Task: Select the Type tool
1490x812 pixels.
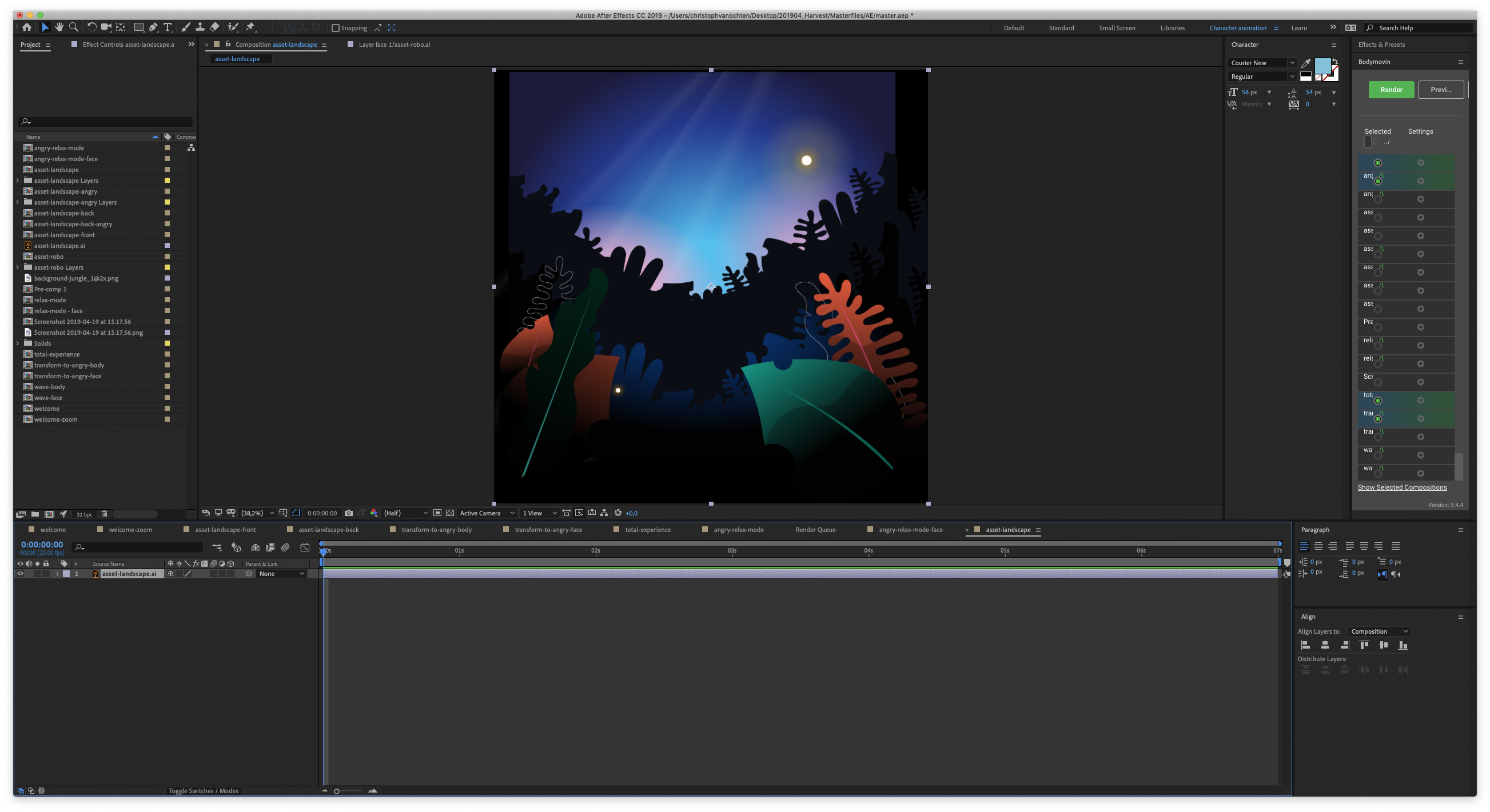Action: (168, 27)
